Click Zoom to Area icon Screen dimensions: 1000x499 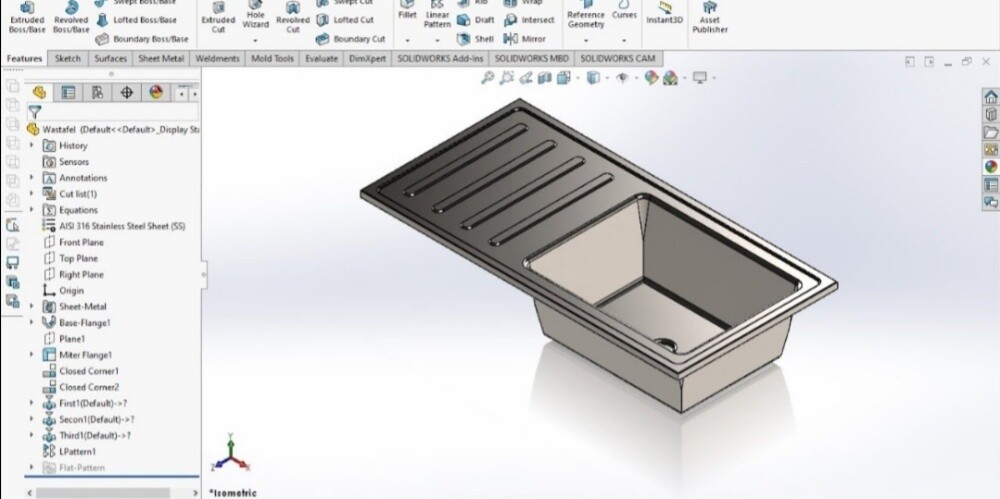pyautogui.click(x=506, y=78)
